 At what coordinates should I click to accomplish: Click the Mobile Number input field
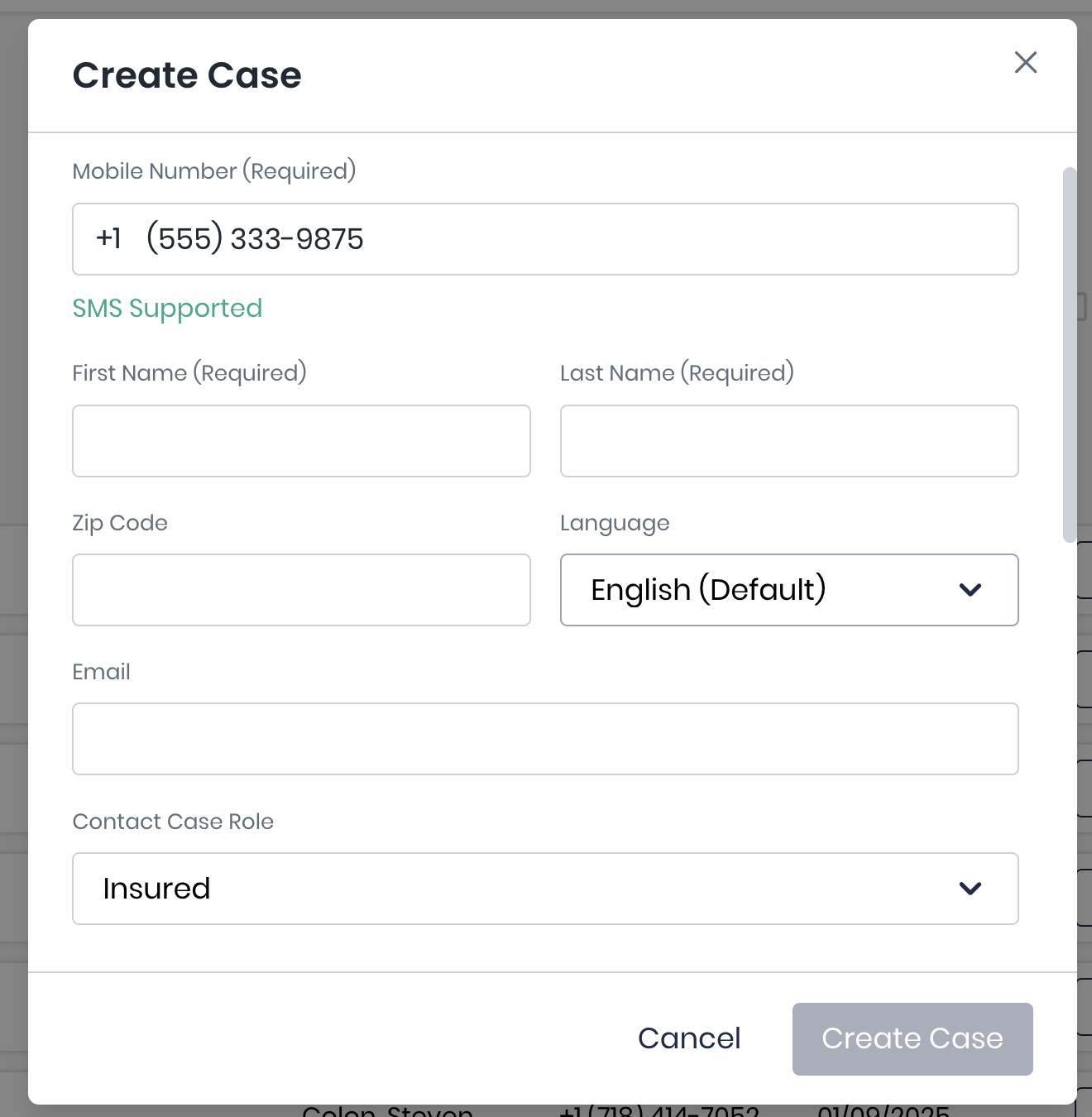[x=579, y=239]
